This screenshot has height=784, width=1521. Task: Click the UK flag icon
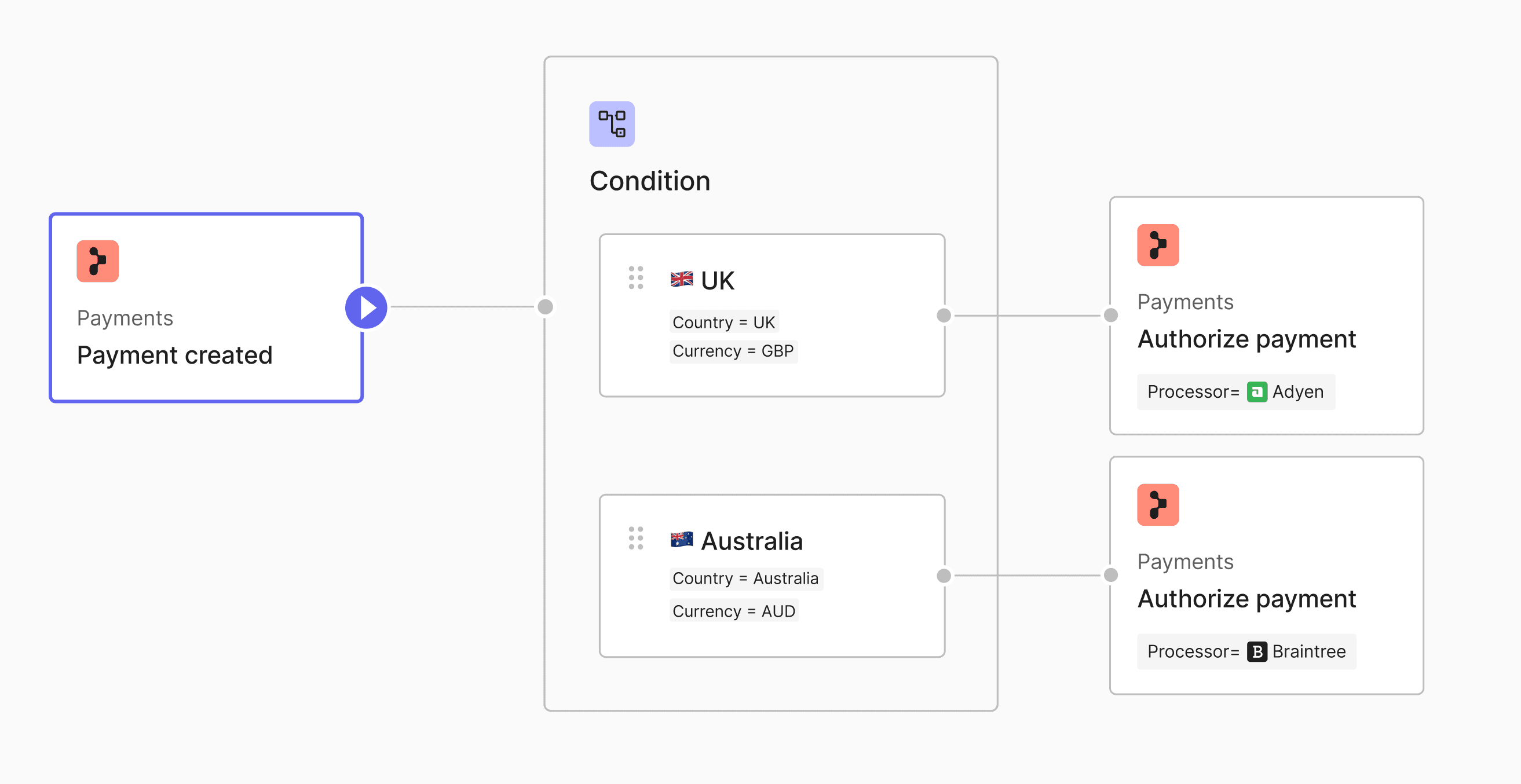click(x=681, y=279)
